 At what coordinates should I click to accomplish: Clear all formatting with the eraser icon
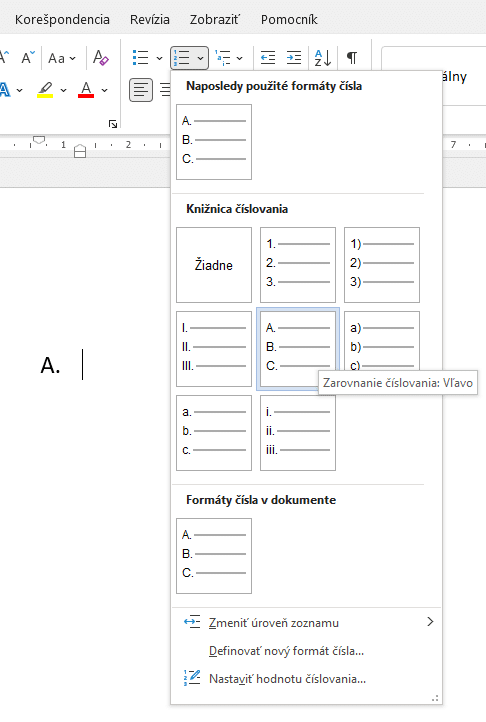tap(100, 58)
